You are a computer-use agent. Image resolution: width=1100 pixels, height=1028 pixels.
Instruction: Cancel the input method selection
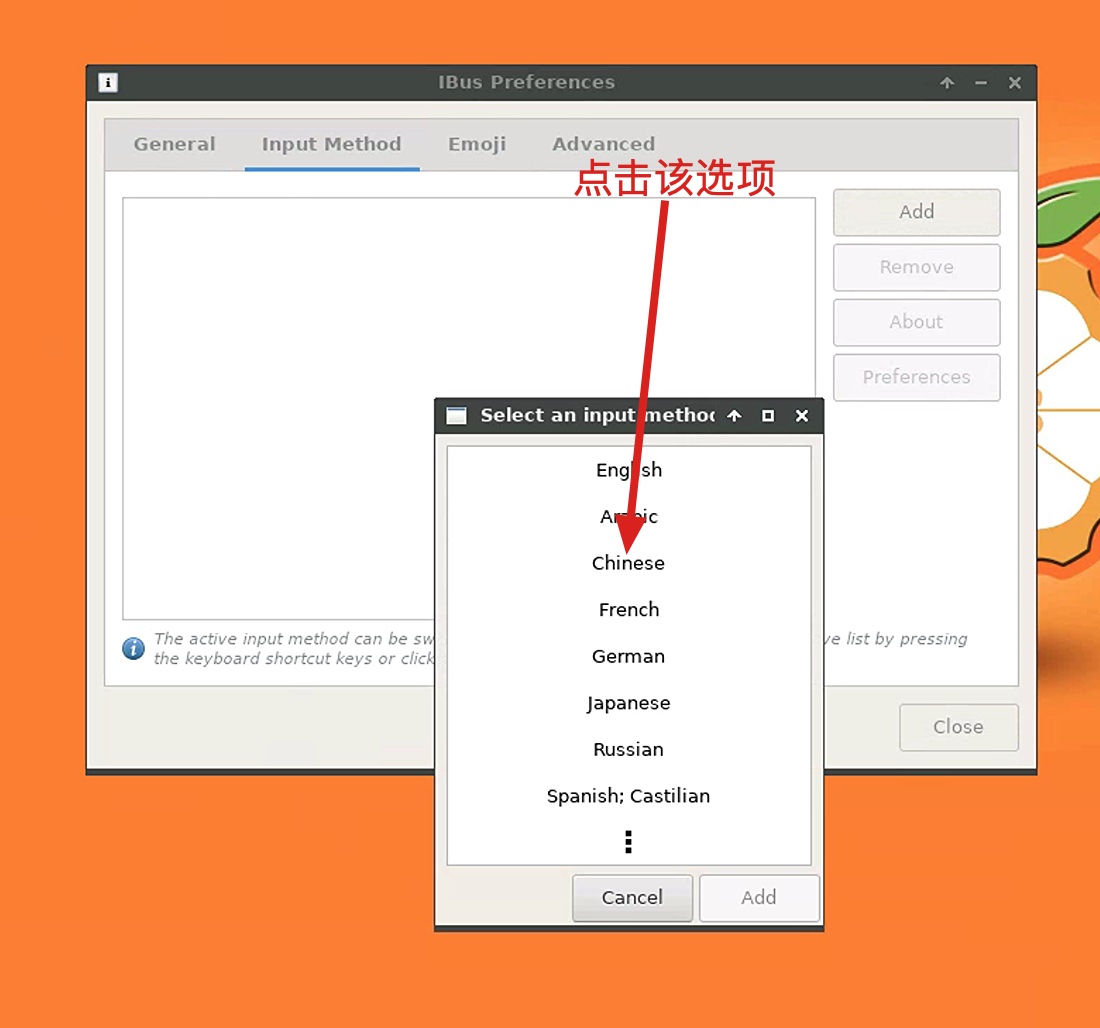click(632, 897)
